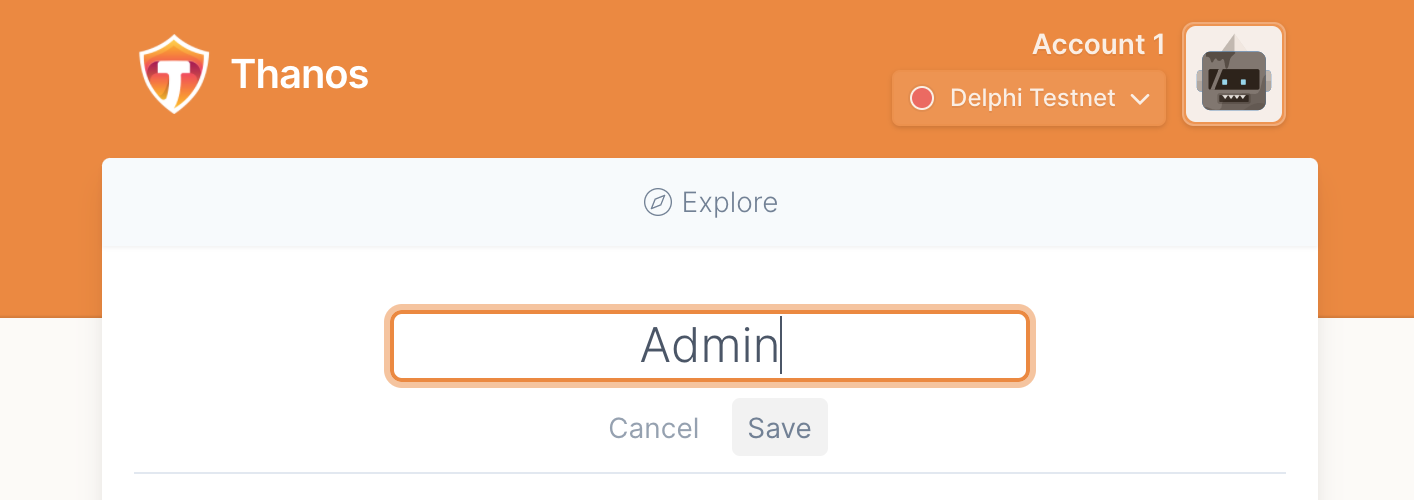This screenshot has height=500, width=1414.
Task: Focus the account name input field
Action: [x=710, y=347]
